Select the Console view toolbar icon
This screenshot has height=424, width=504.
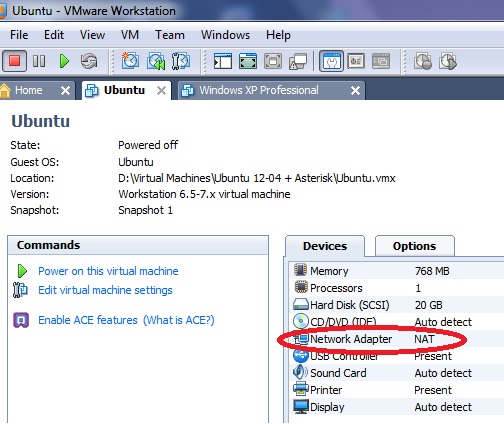381,61
